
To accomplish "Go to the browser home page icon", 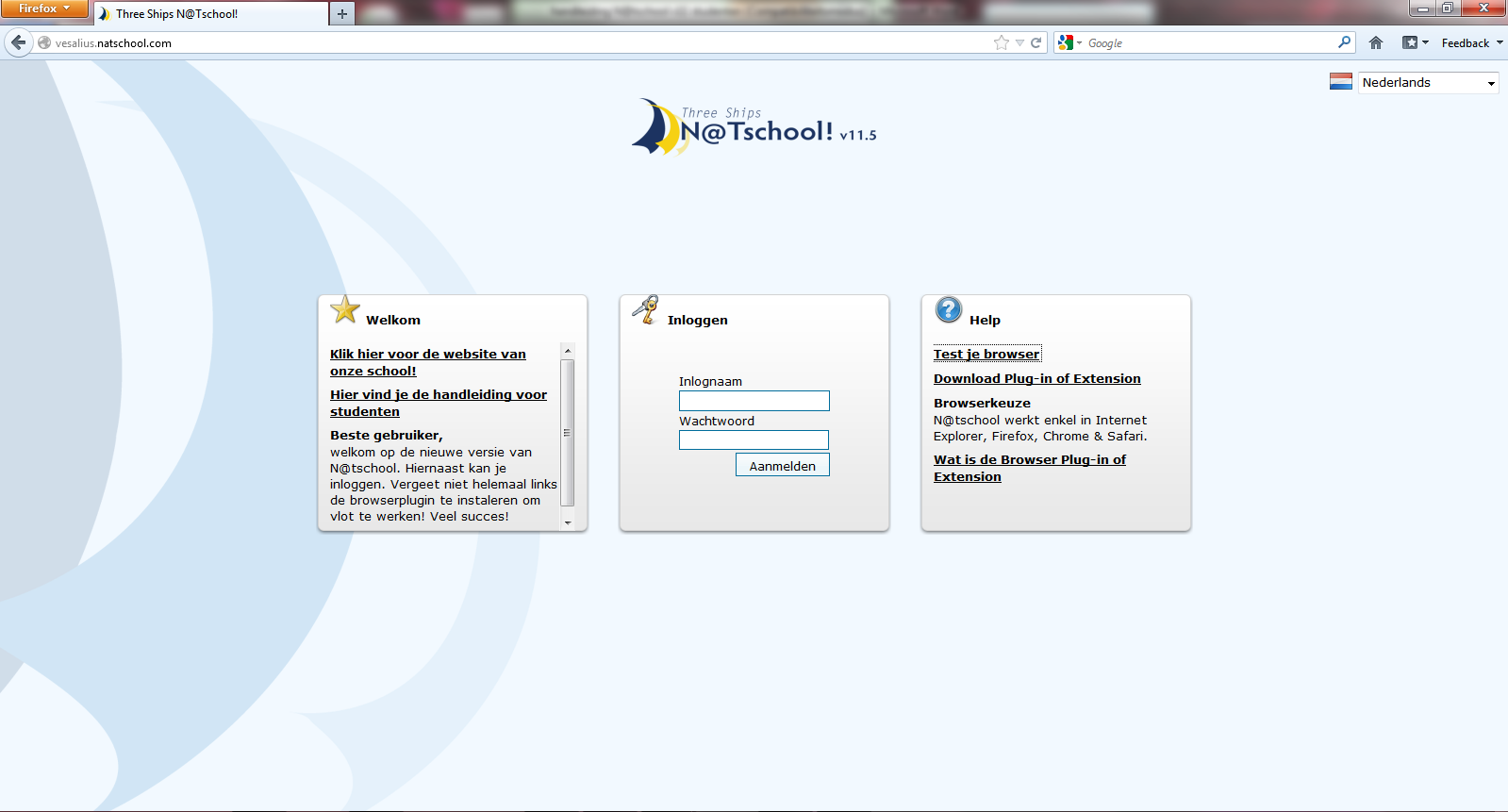I will click(x=1376, y=42).
